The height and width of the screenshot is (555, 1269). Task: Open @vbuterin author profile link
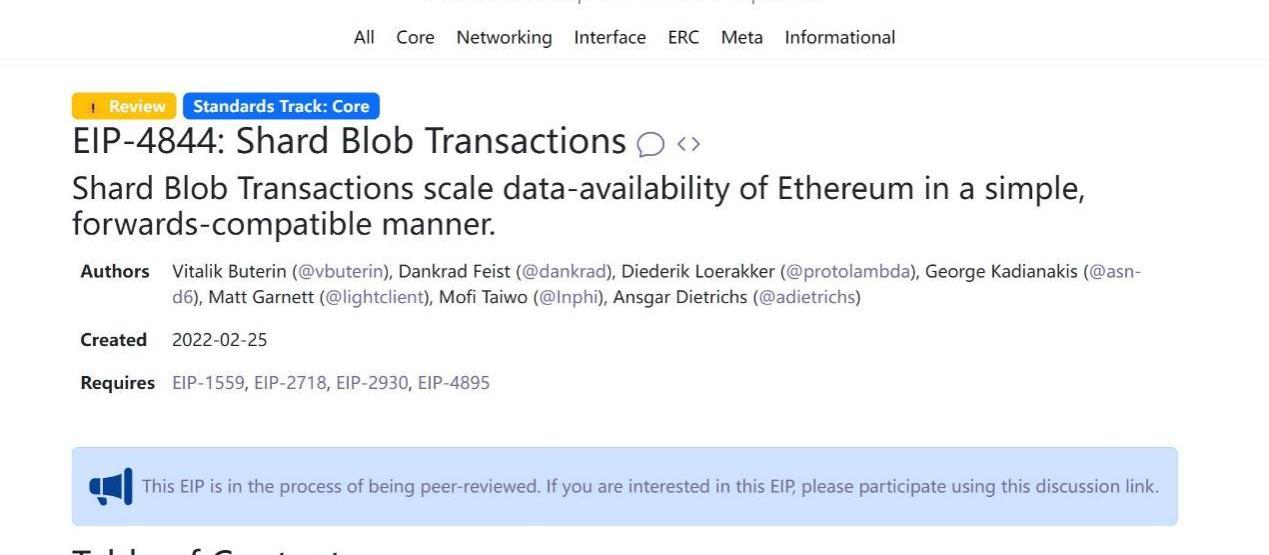tap(342, 272)
